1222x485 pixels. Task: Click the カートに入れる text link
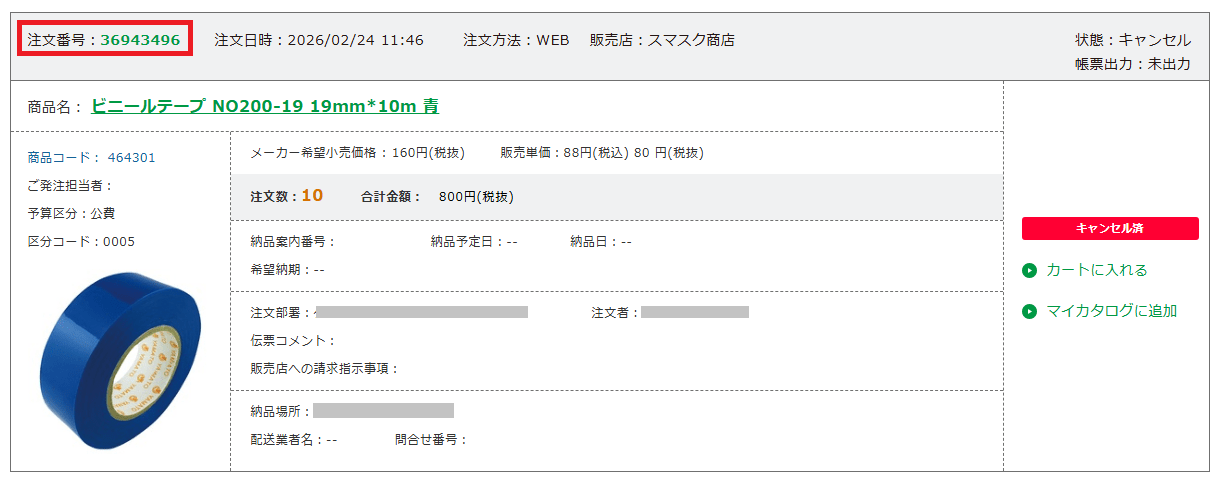point(1096,270)
